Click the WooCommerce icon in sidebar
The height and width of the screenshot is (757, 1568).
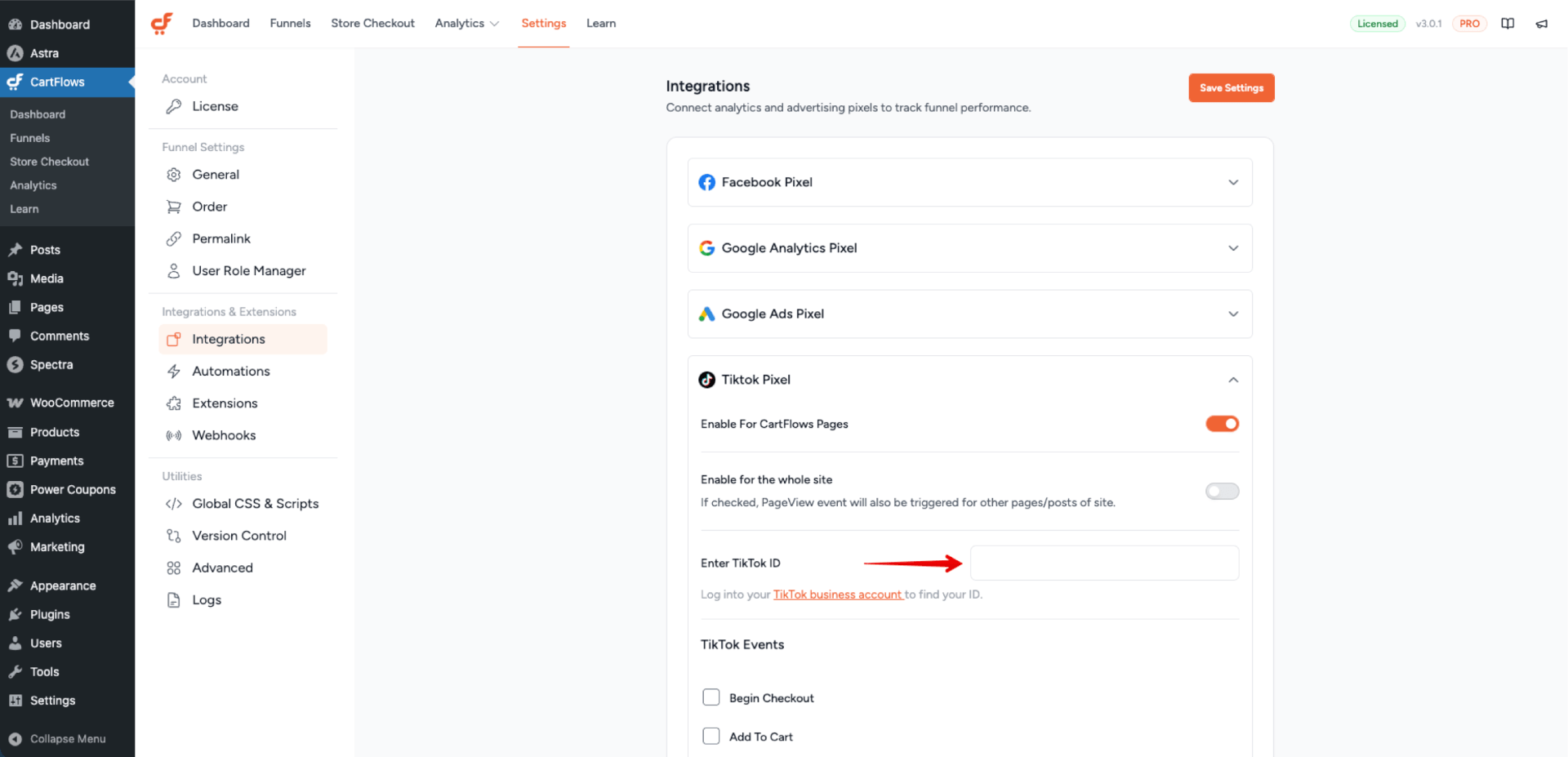pyautogui.click(x=15, y=403)
